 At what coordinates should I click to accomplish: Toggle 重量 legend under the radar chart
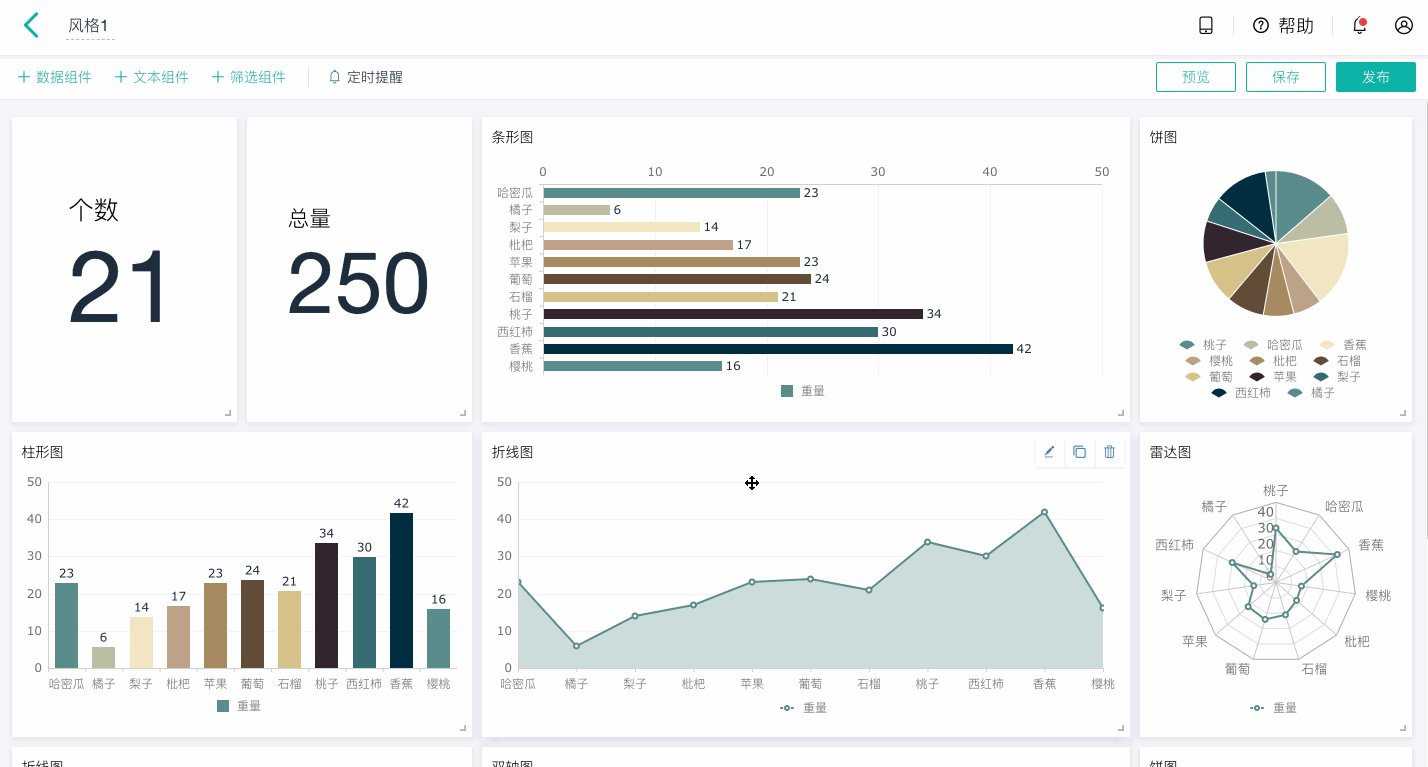[x=1274, y=708]
